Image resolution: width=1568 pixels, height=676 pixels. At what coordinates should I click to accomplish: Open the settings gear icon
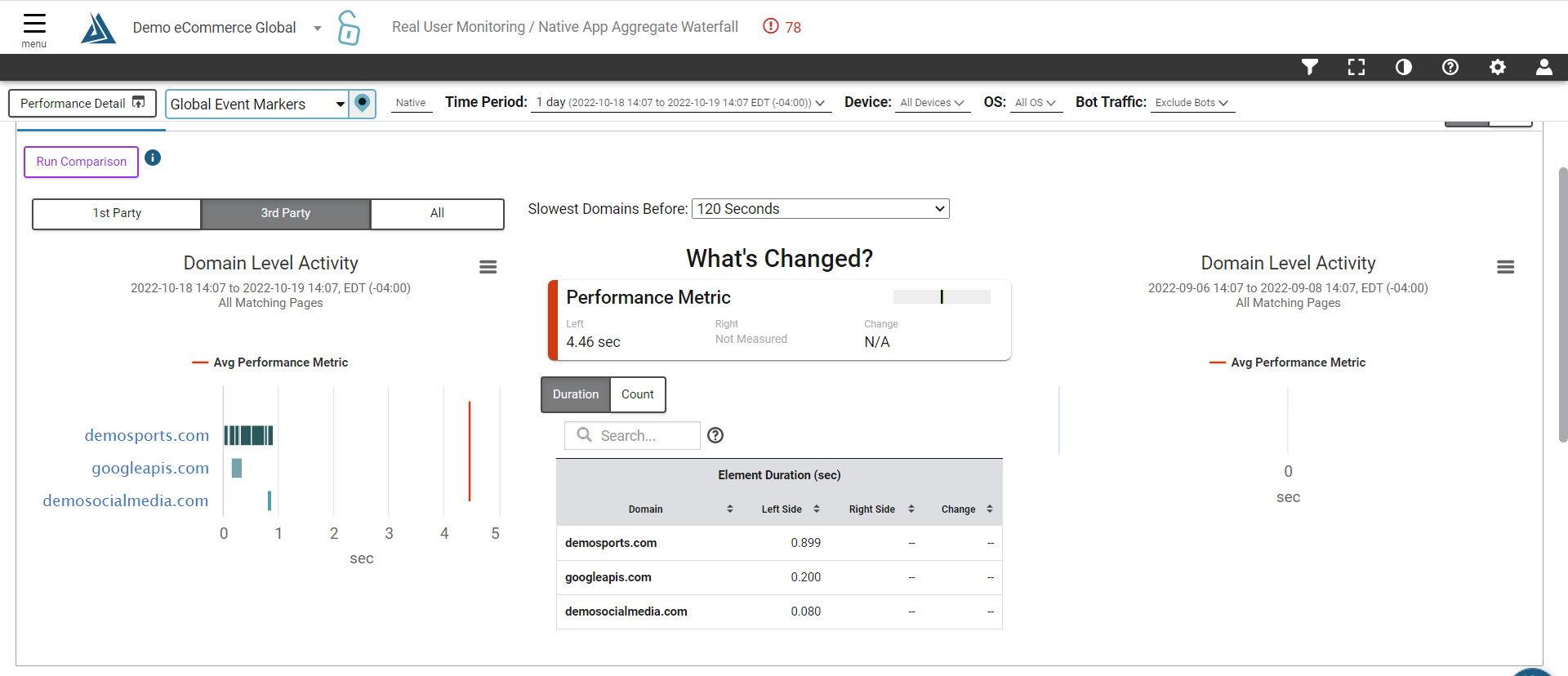1497,67
